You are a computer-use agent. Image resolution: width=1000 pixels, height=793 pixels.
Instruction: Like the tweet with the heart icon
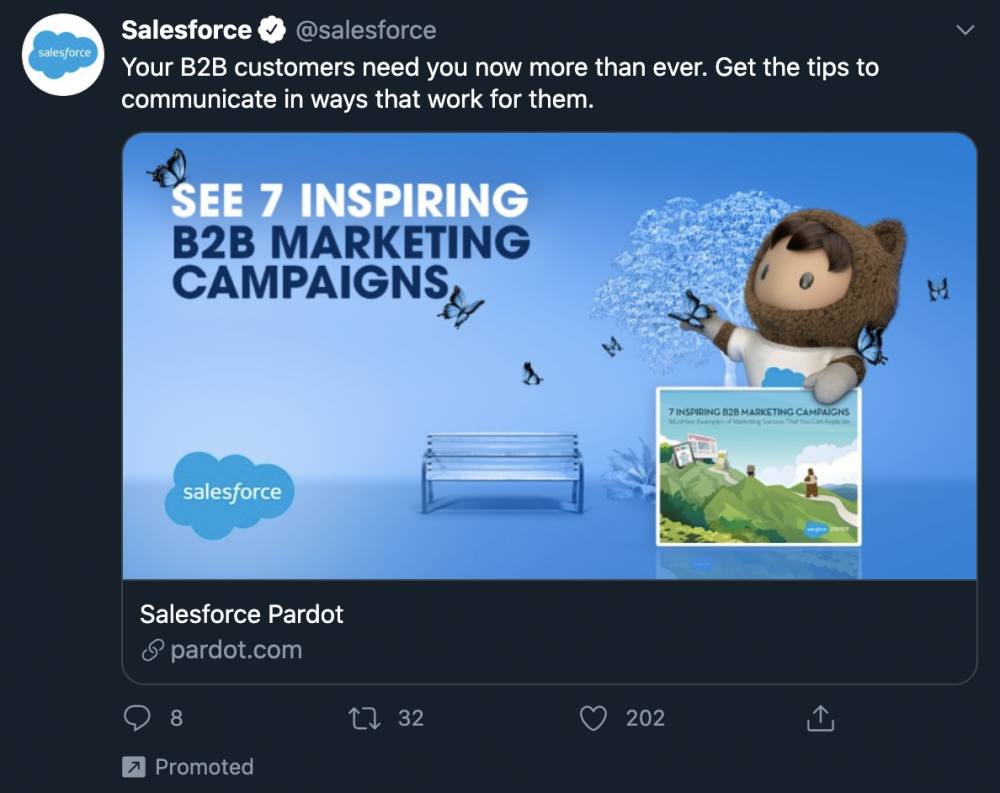tap(594, 718)
